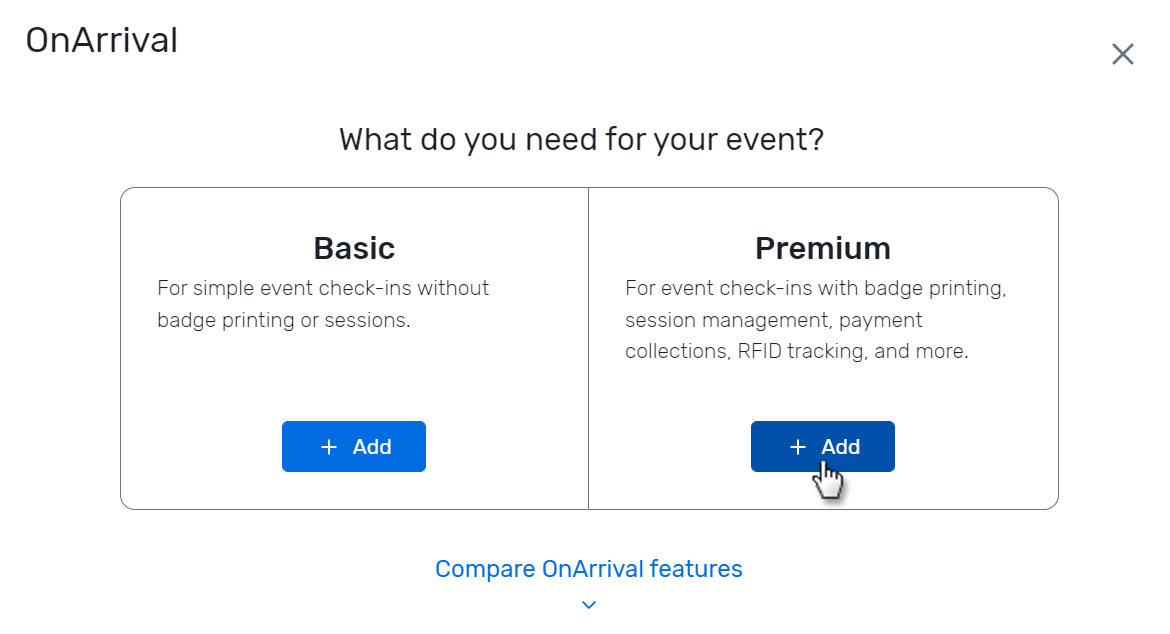Click the "badge printing or sessions." text line
This screenshot has height=634, width=1170.
[284, 320]
